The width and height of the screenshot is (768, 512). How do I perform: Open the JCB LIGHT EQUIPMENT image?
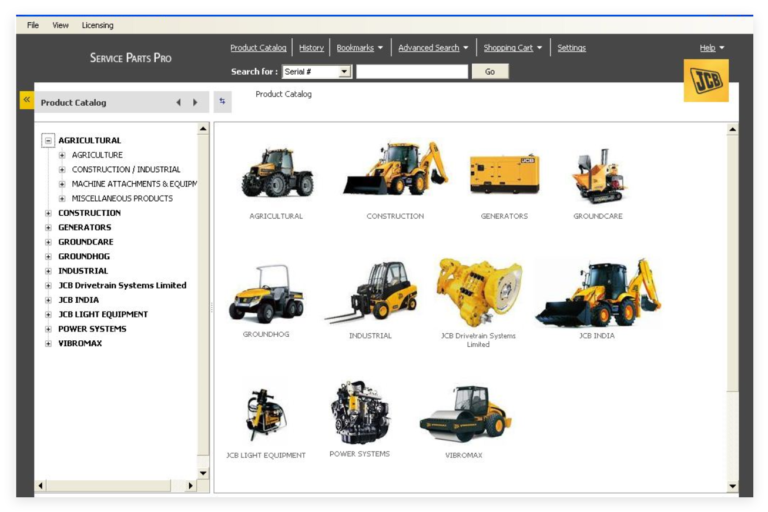pos(266,414)
